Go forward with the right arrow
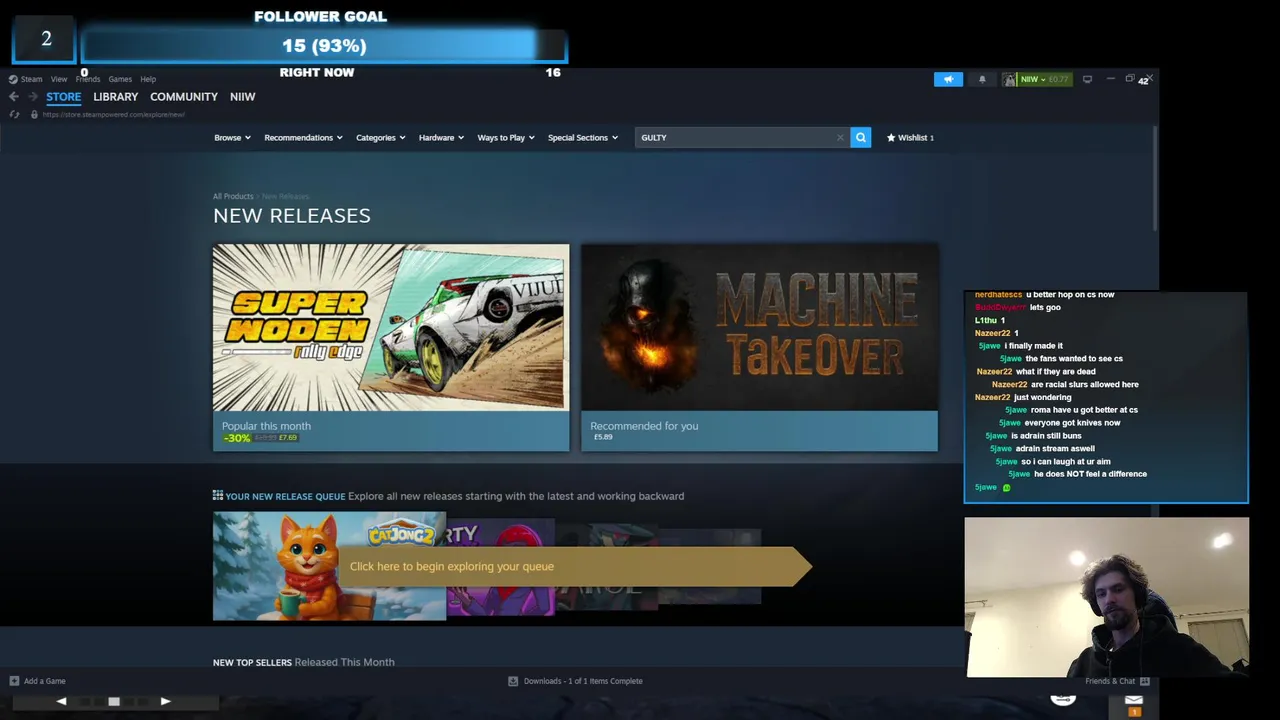The height and width of the screenshot is (720, 1280). pos(33,97)
